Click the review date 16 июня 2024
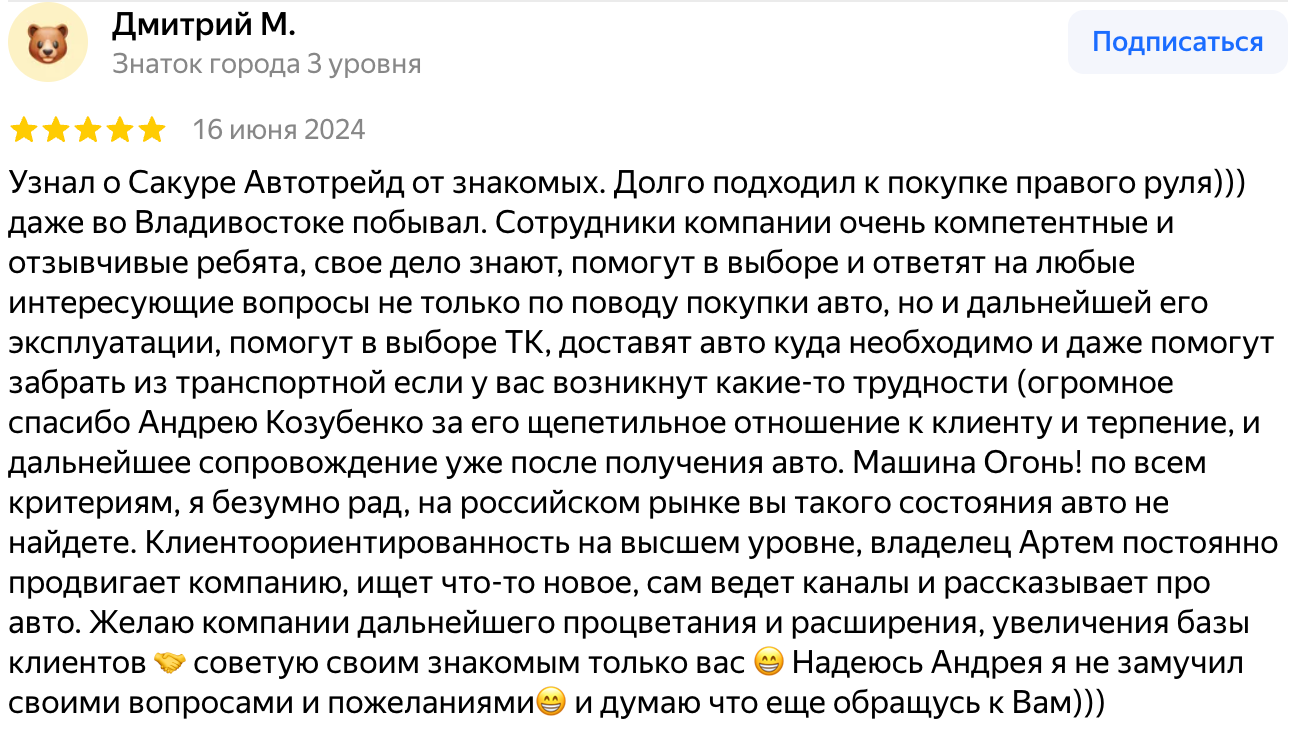1300x746 pixels. [x=279, y=130]
